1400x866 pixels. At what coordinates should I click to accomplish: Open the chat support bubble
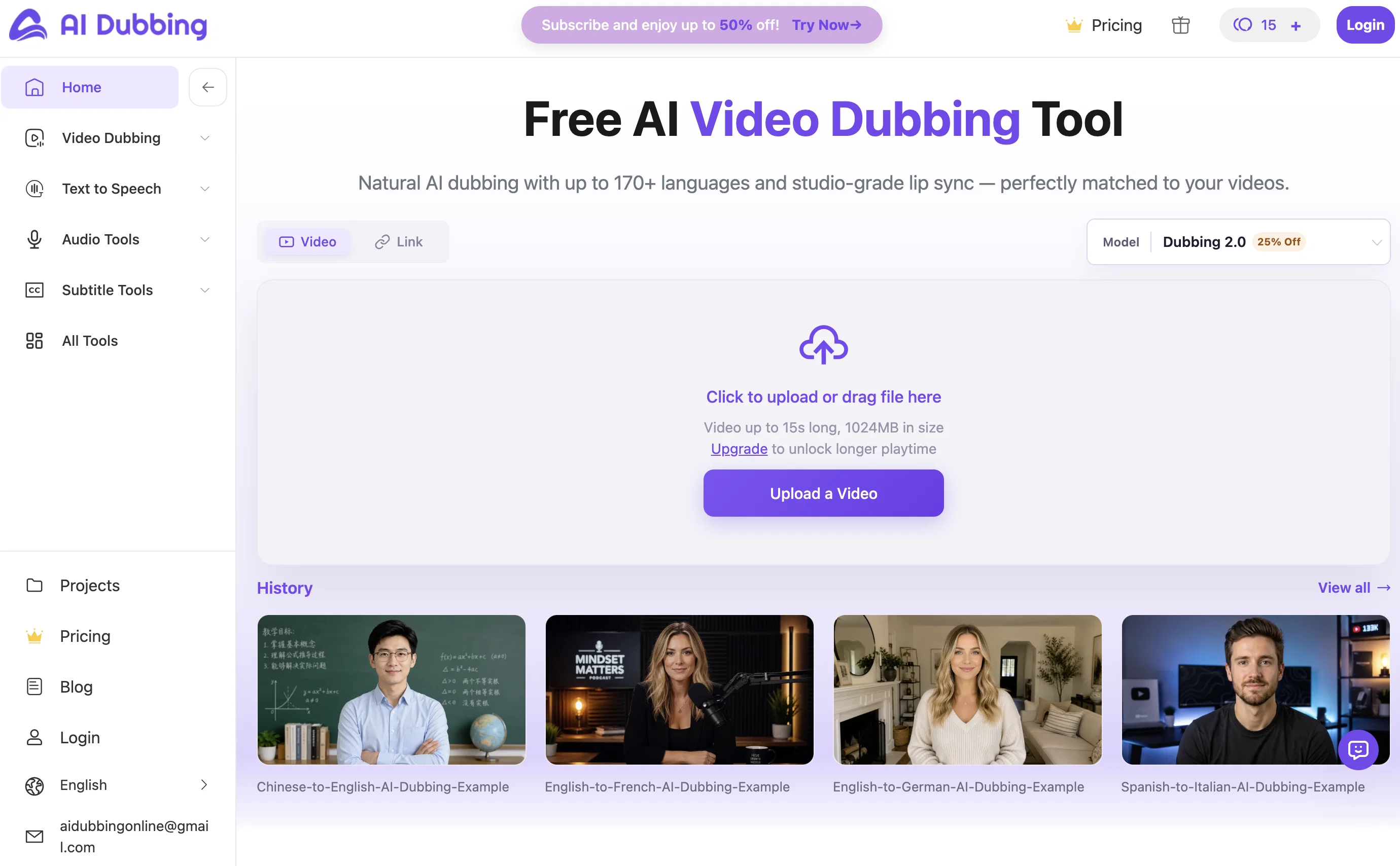(1358, 749)
